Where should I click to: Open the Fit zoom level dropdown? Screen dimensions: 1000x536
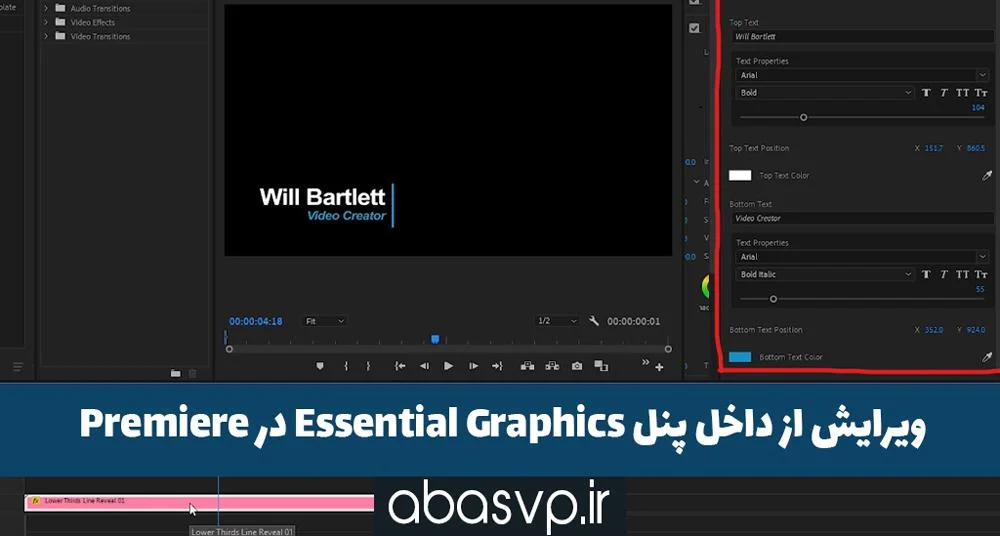324,321
